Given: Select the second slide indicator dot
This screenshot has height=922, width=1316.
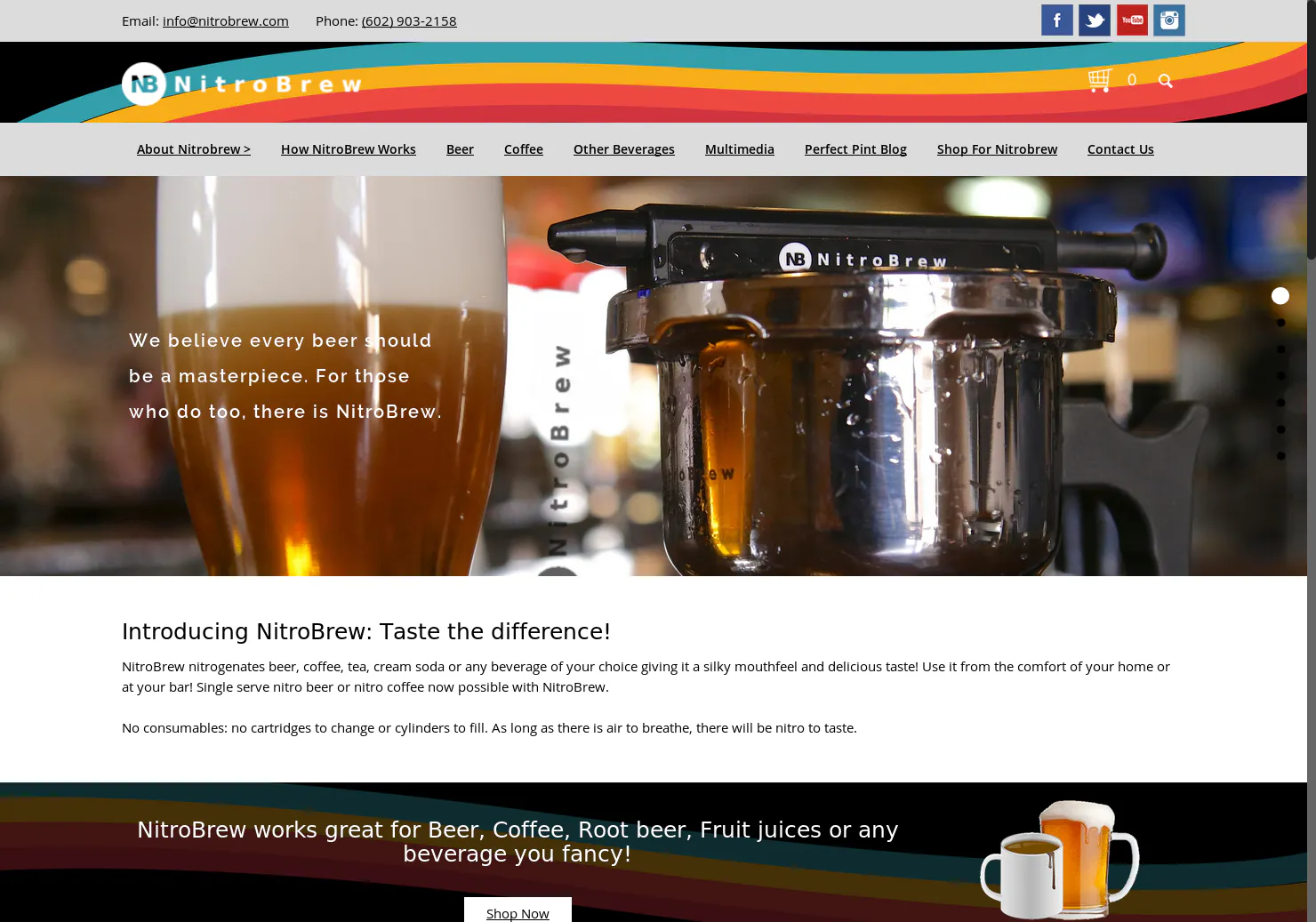Looking at the screenshot, I should 1280,323.
